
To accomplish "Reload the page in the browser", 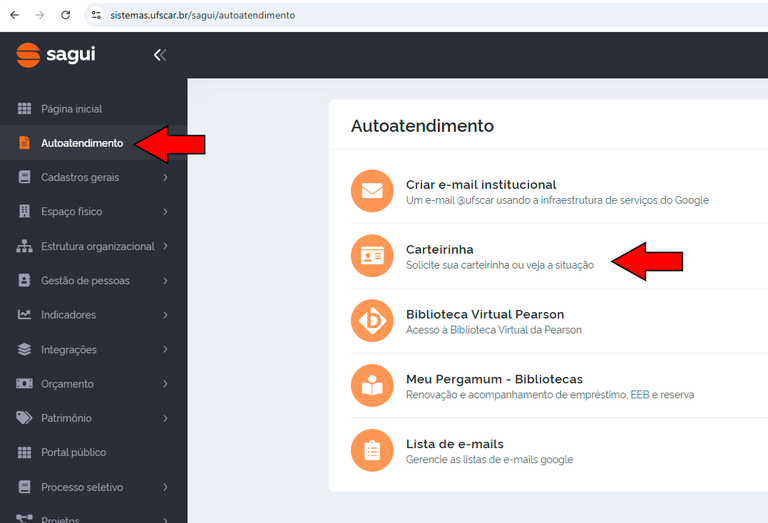I will 65,15.
